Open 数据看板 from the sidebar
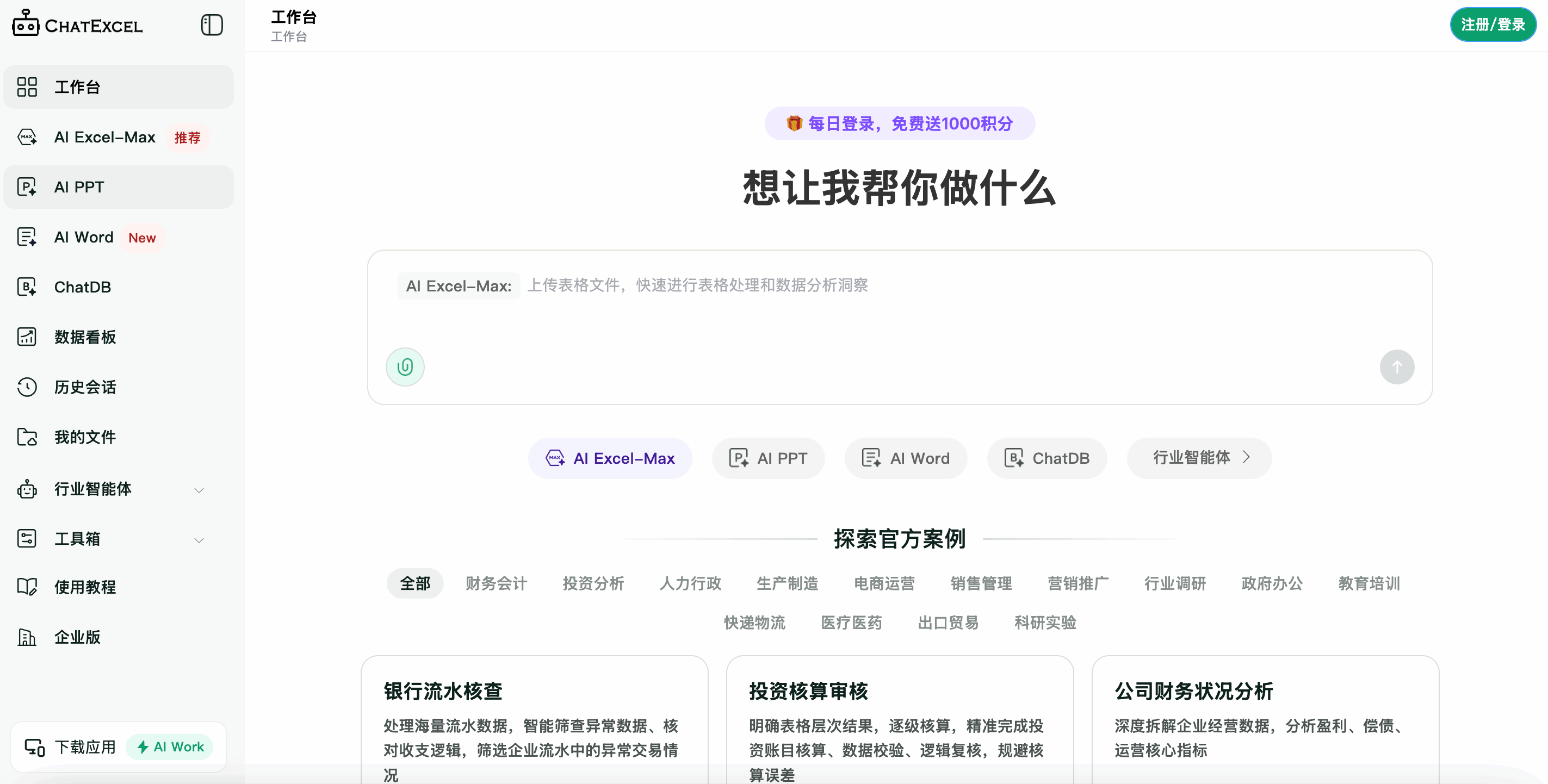The height and width of the screenshot is (784, 1548). click(x=119, y=337)
